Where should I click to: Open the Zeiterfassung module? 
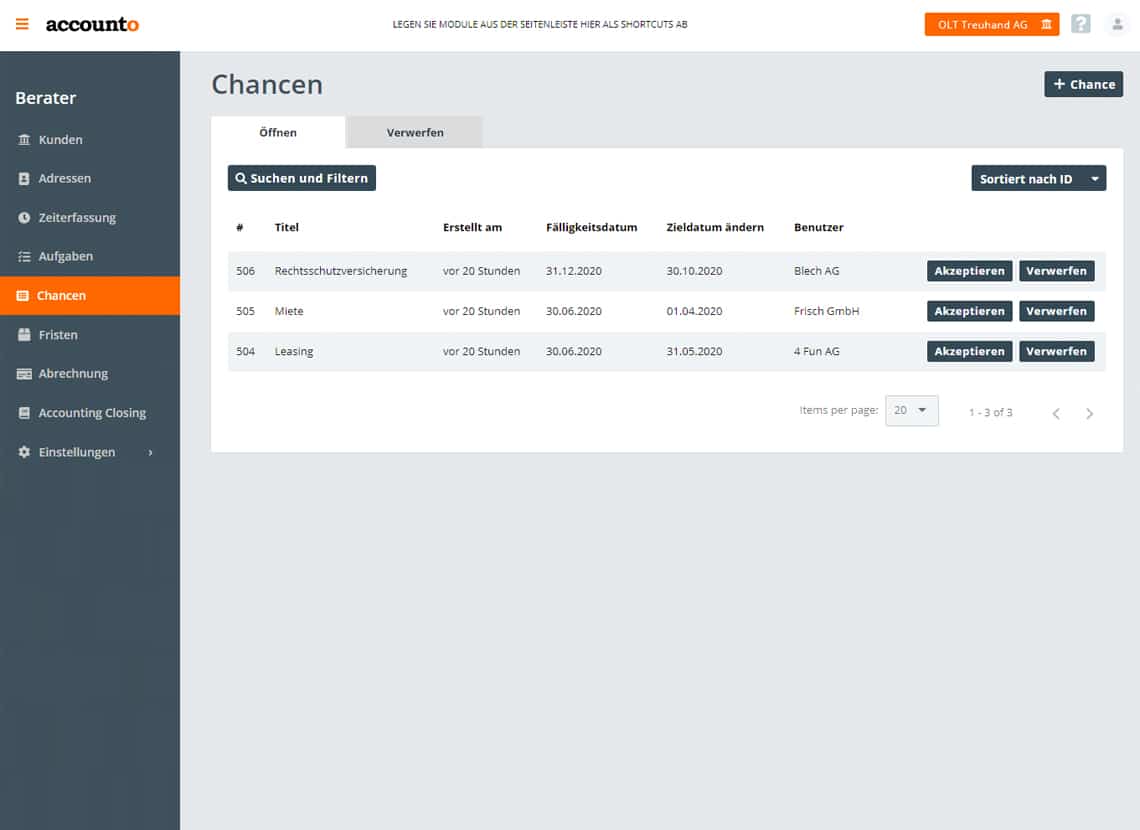coord(90,217)
